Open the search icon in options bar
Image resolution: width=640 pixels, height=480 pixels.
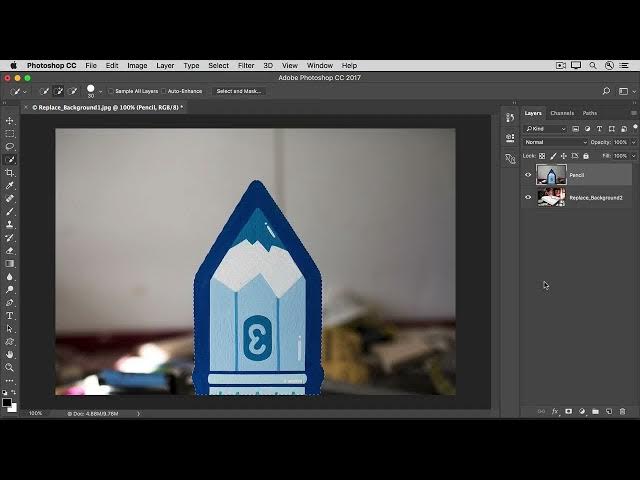[606, 91]
